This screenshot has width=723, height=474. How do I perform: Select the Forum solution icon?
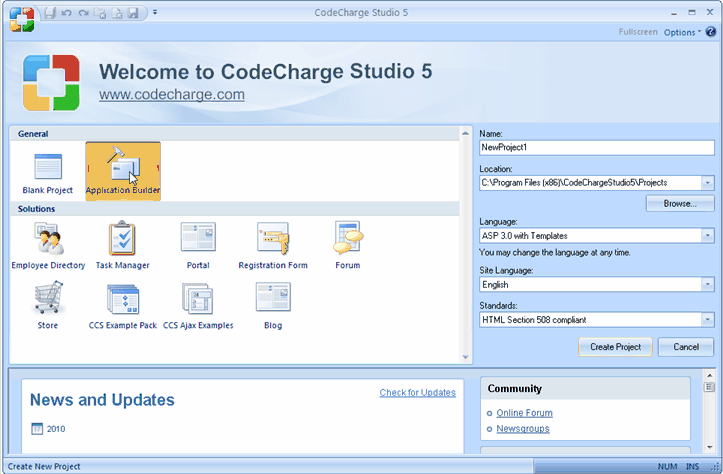tap(347, 241)
